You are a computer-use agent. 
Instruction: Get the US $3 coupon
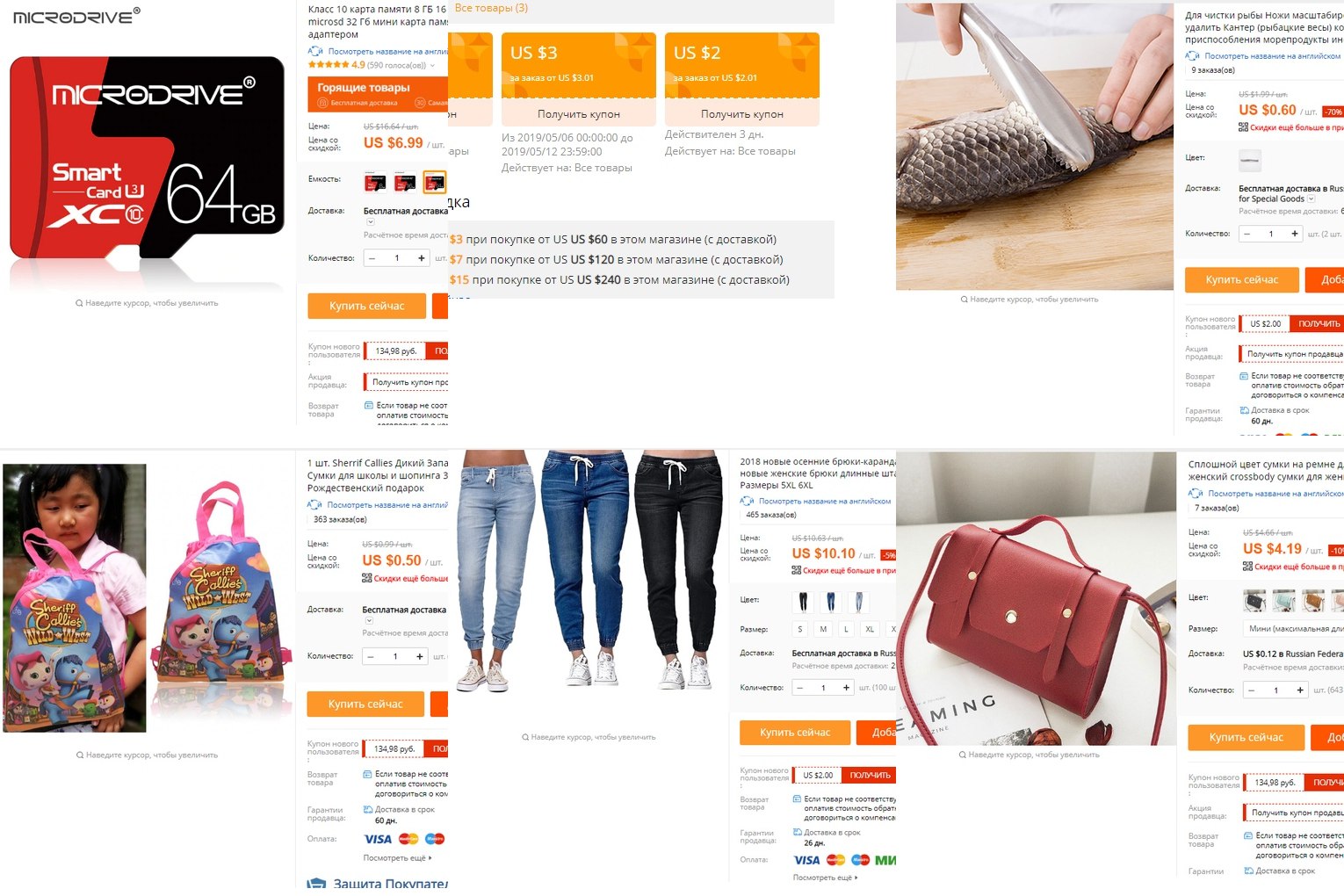click(579, 114)
